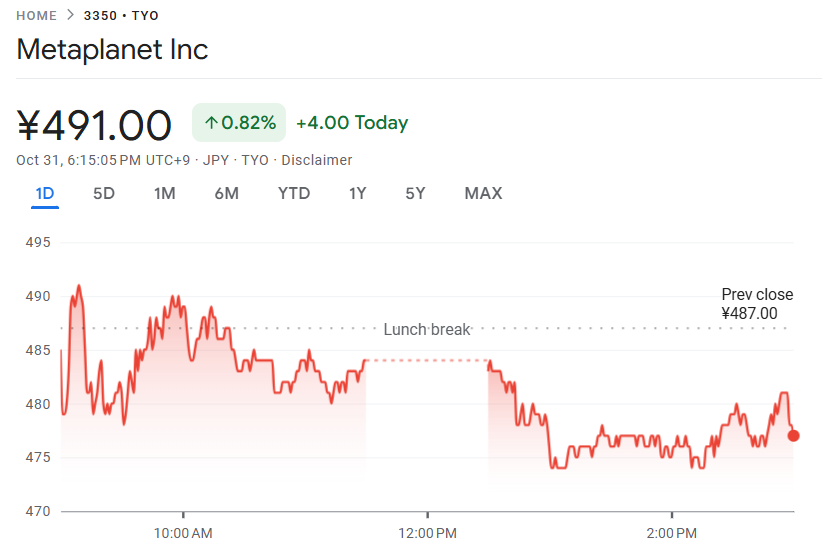Click the Metaplanet Inc heading
This screenshot has height=550, width=822.
pos(113,50)
